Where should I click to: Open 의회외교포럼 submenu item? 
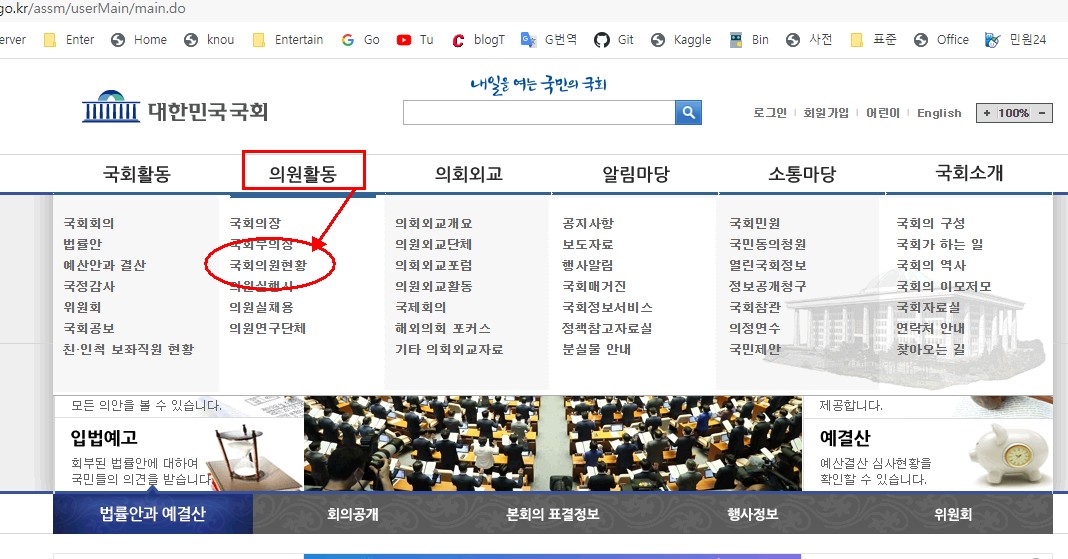click(433, 265)
